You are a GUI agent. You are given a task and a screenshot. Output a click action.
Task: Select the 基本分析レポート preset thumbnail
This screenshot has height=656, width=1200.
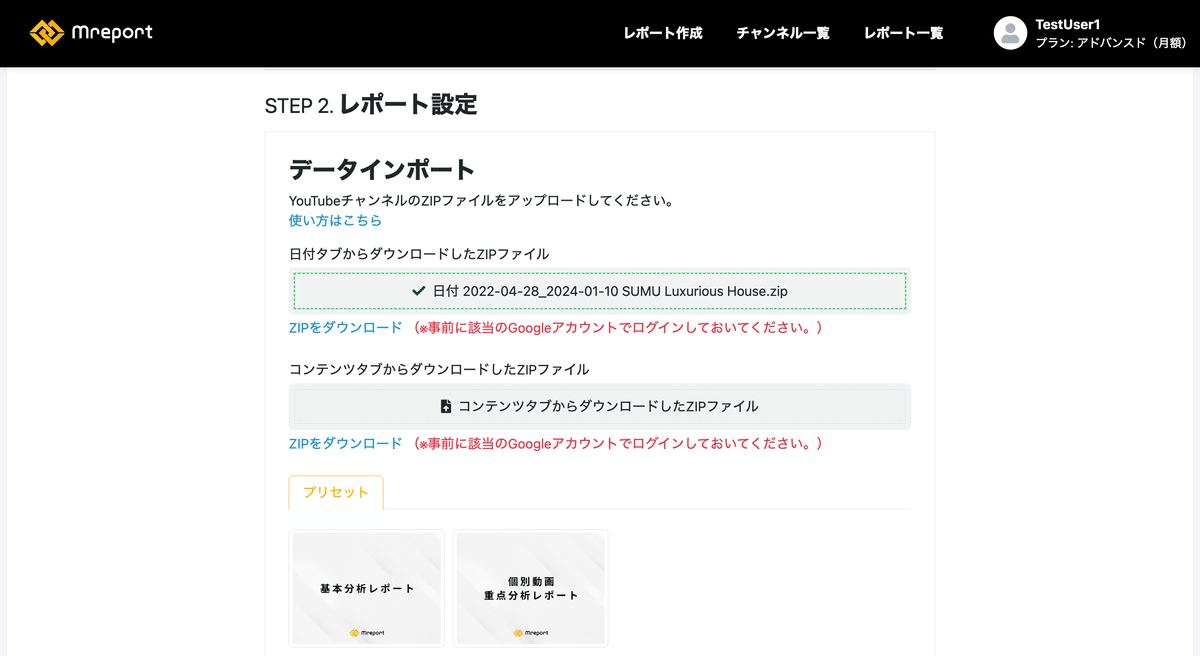pos(367,588)
